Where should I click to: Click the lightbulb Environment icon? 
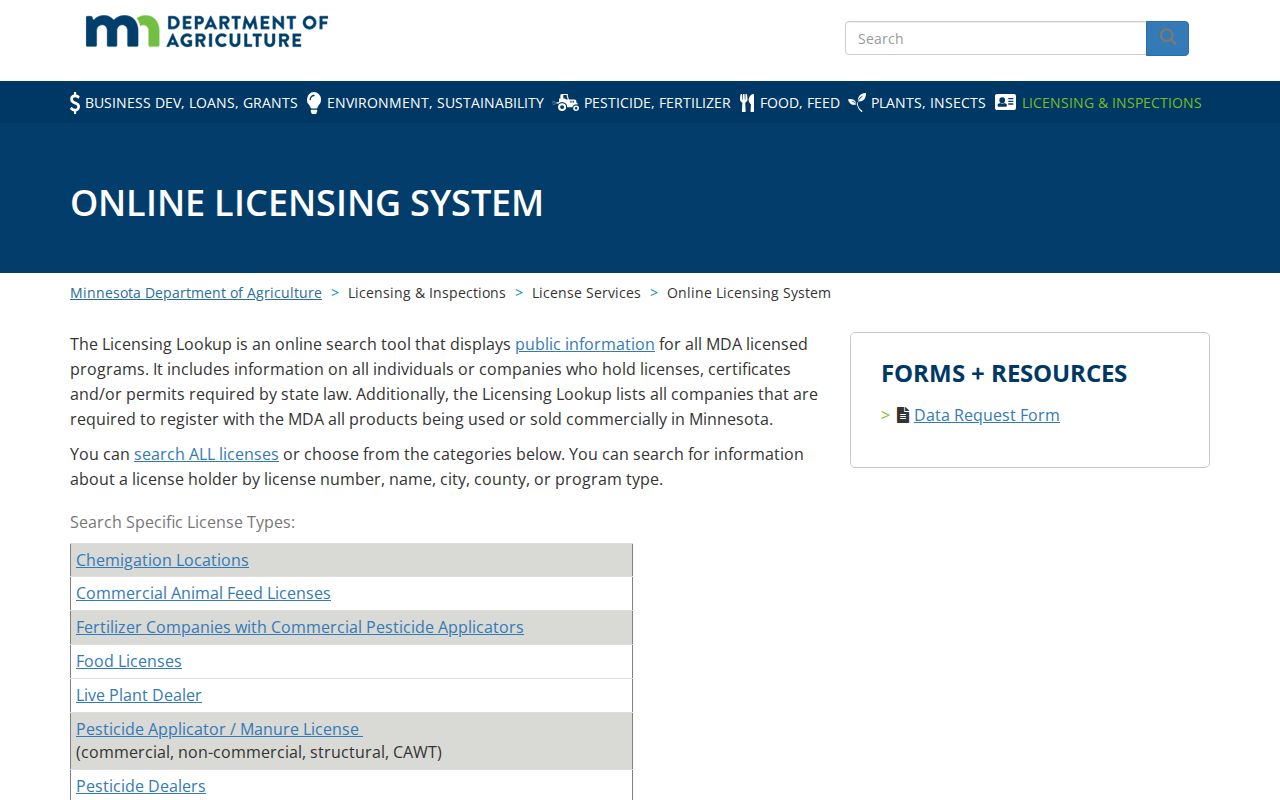314,102
